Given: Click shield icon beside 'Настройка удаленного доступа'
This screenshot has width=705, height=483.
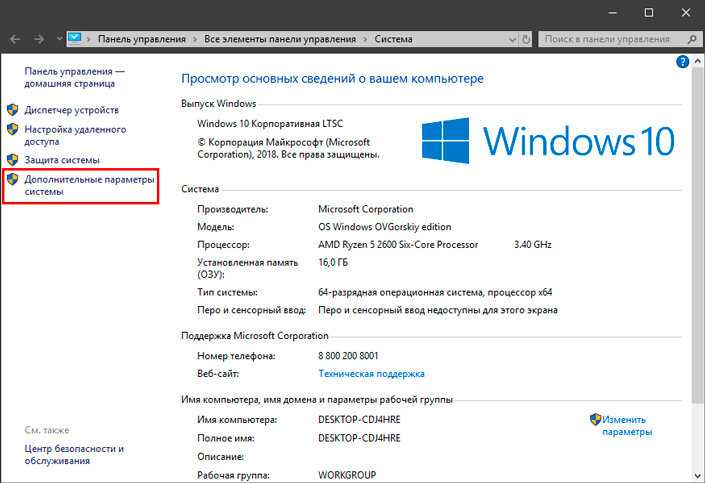Looking at the screenshot, I should tap(13, 130).
